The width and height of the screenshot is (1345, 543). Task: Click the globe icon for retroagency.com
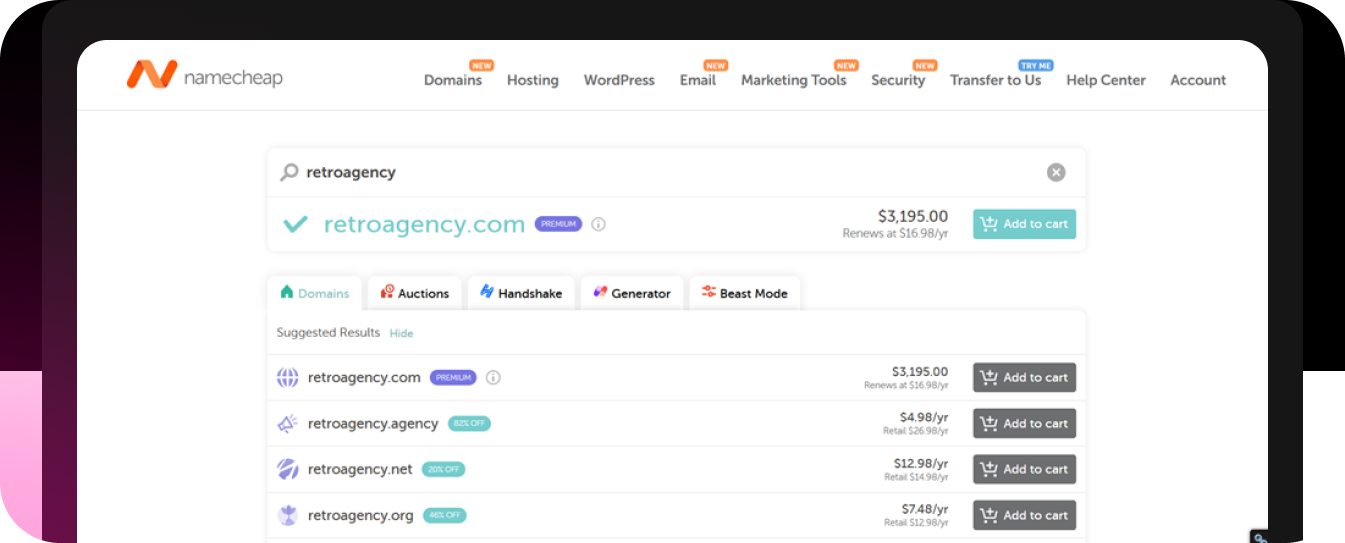coord(288,378)
